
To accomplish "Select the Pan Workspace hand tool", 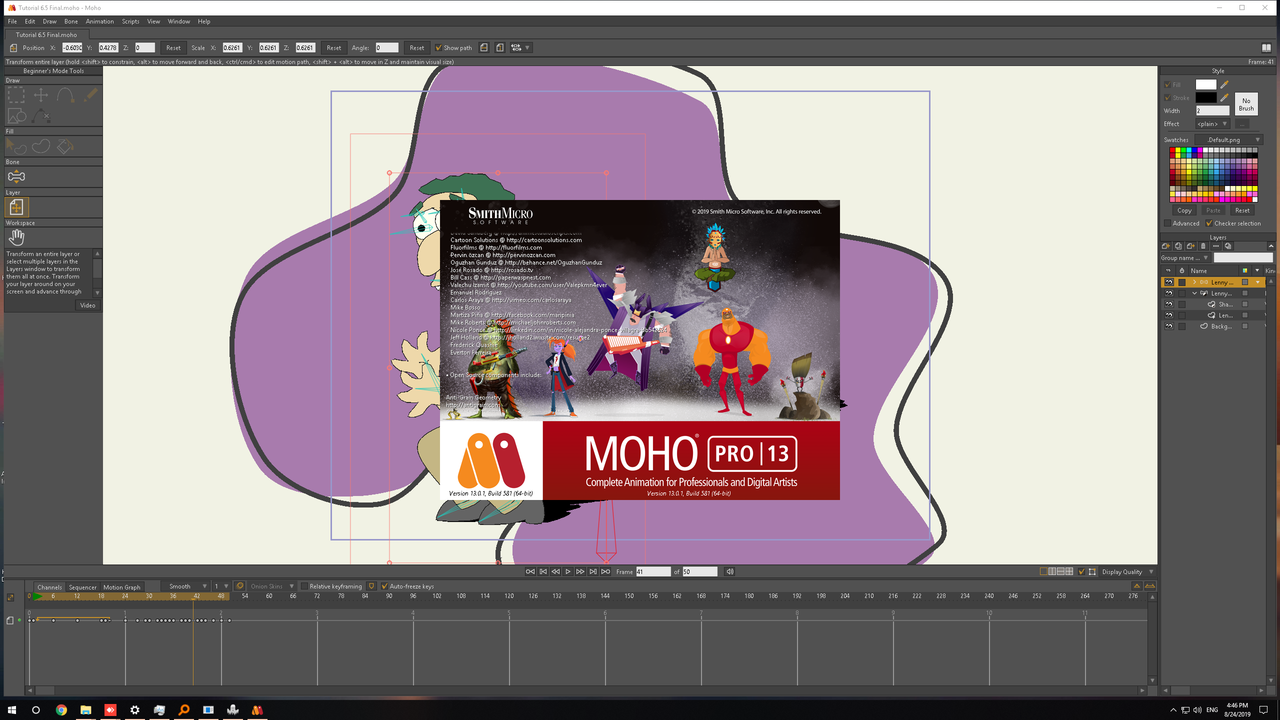I will (x=16, y=237).
